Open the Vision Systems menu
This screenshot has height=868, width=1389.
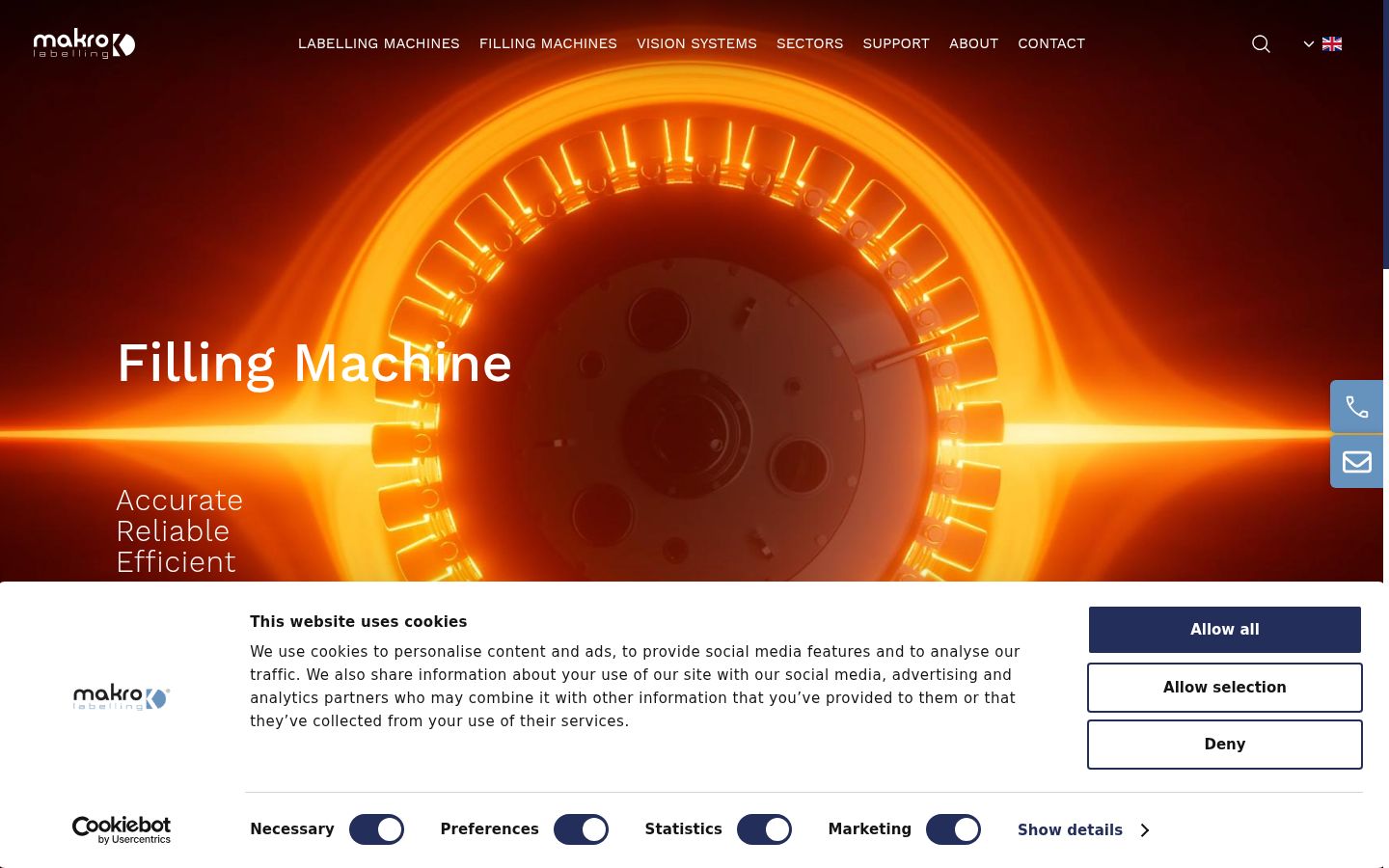click(696, 43)
